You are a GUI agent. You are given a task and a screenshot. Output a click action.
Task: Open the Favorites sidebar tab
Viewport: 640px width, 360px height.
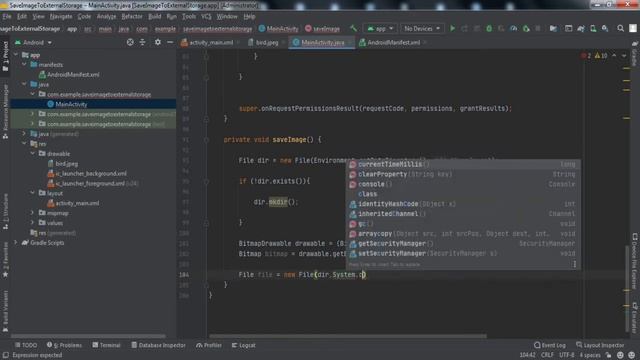click(x=5, y=260)
